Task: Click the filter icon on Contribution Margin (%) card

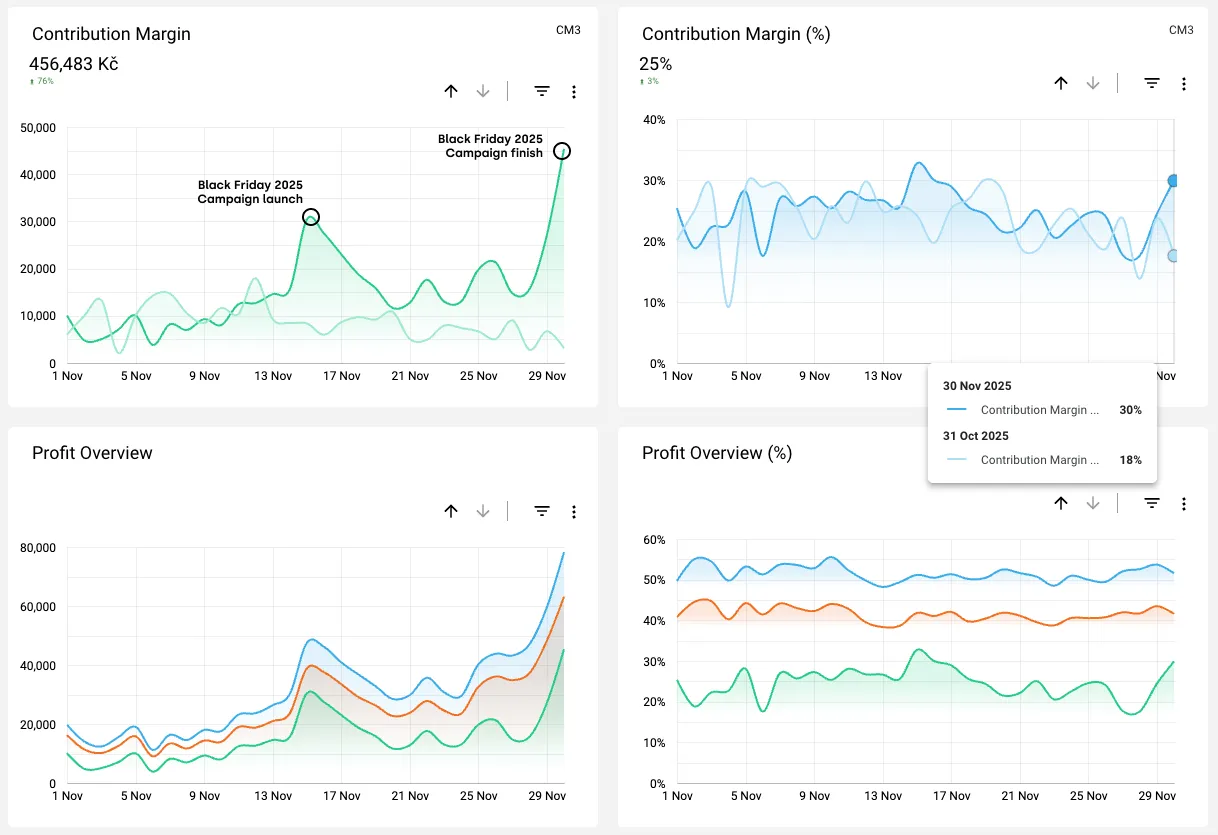Action: [1151, 83]
